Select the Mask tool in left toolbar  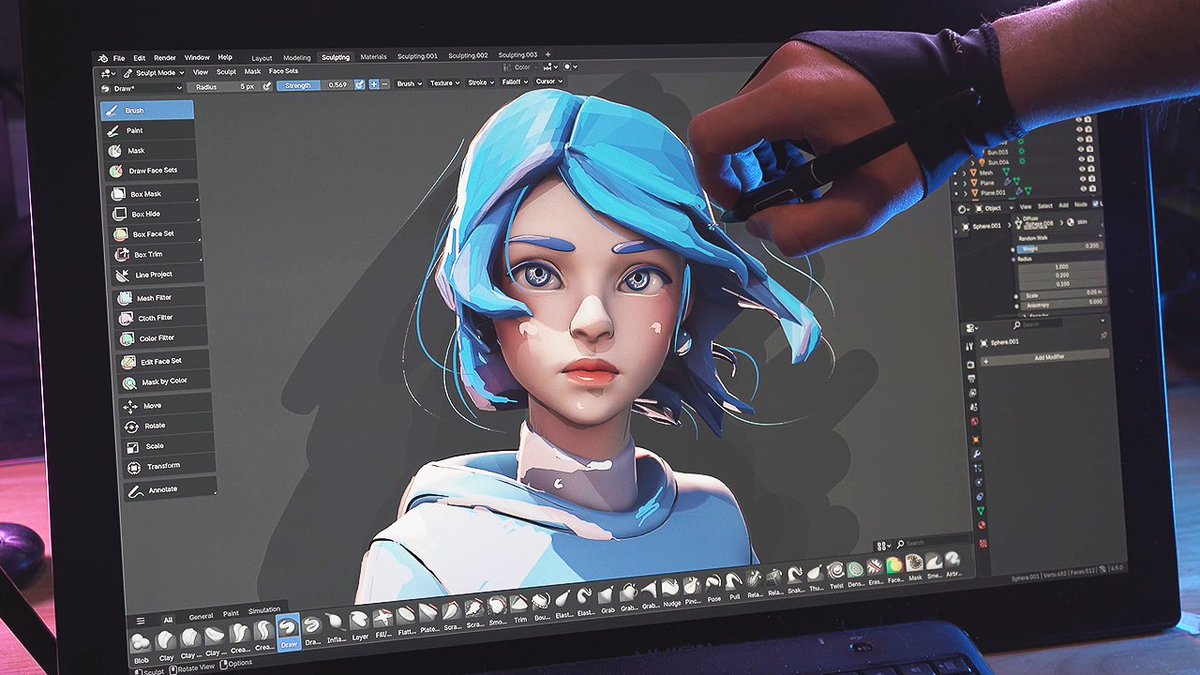pyautogui.click(x=150, y=151)
